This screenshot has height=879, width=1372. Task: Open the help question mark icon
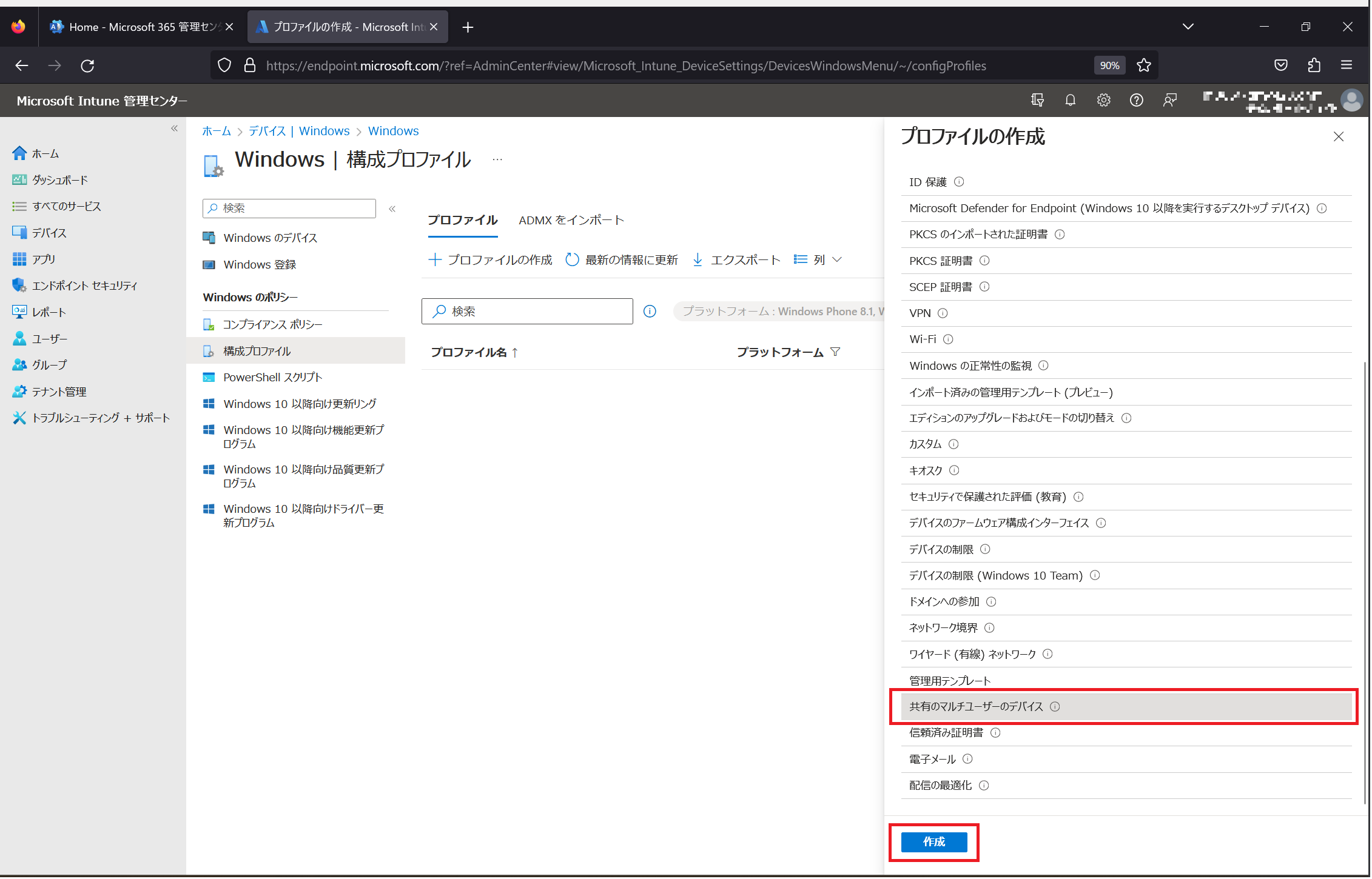1137,100
